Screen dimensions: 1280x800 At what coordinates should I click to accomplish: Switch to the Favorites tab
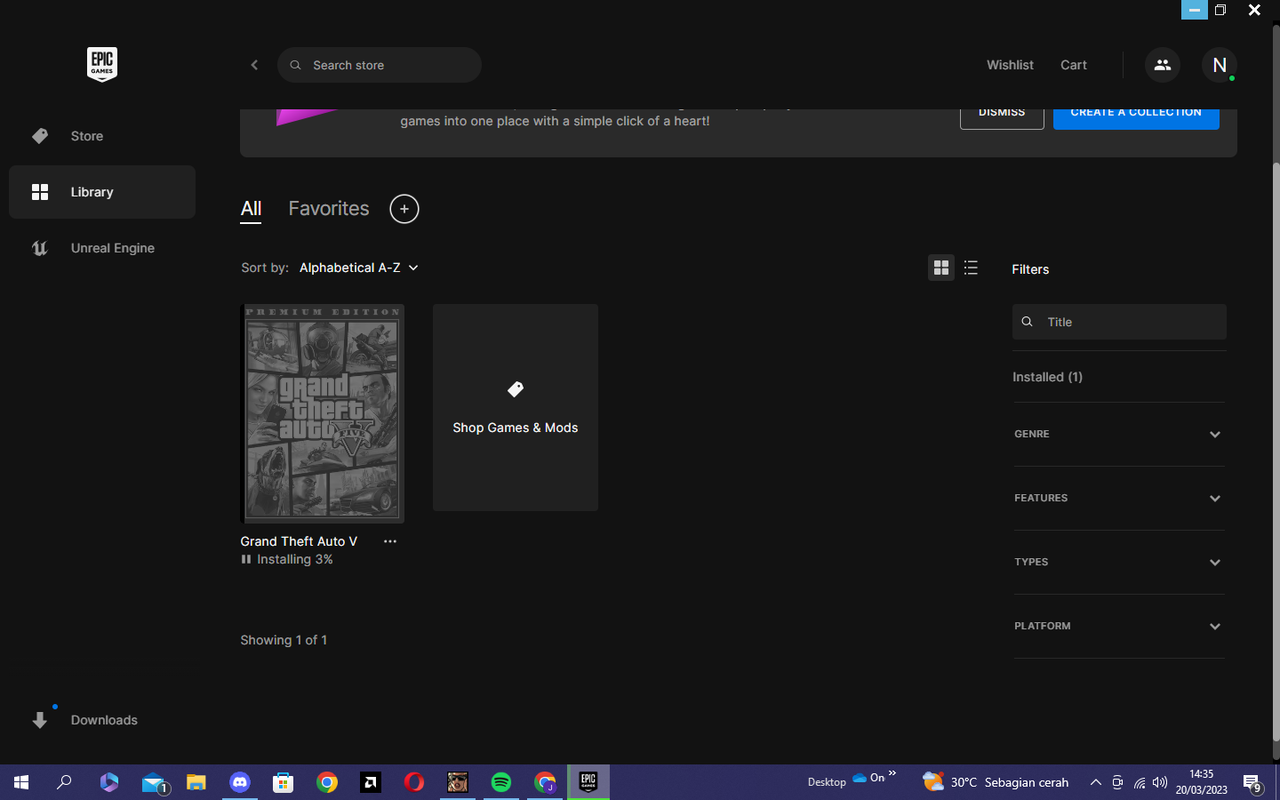[x=329, y=209]
